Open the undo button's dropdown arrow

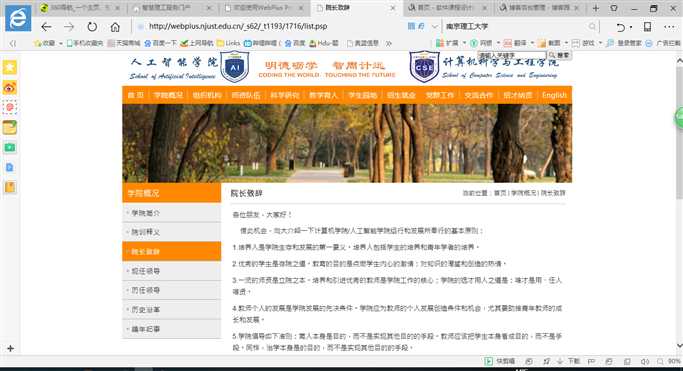pos(631,27)
